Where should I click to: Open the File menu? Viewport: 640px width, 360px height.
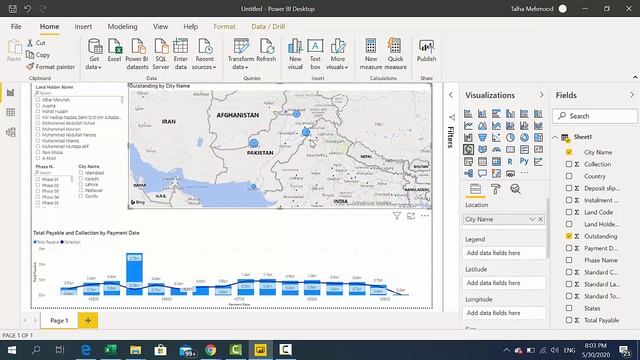click(x=16, y=27)
